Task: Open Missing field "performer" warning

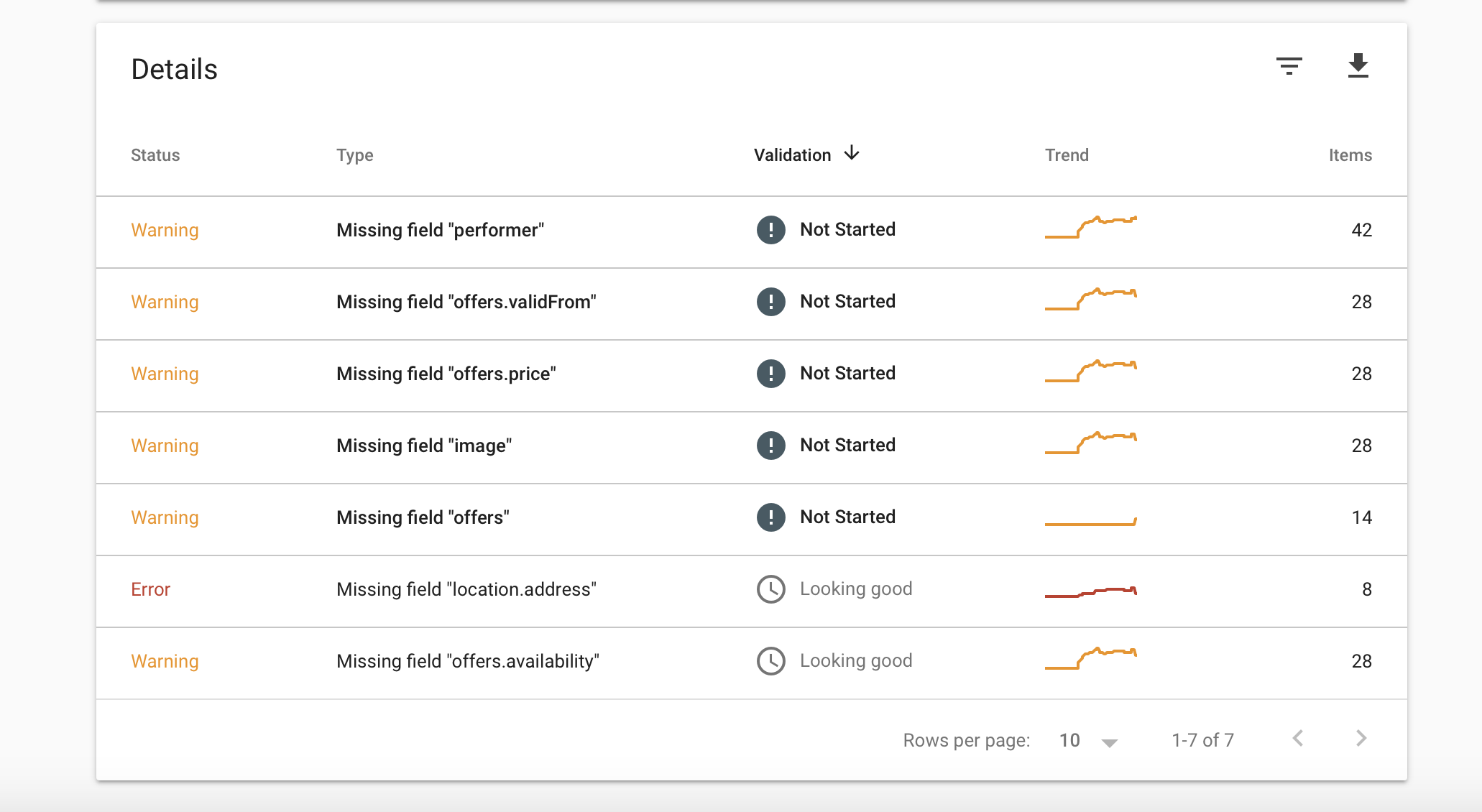Action: (440, 230)
